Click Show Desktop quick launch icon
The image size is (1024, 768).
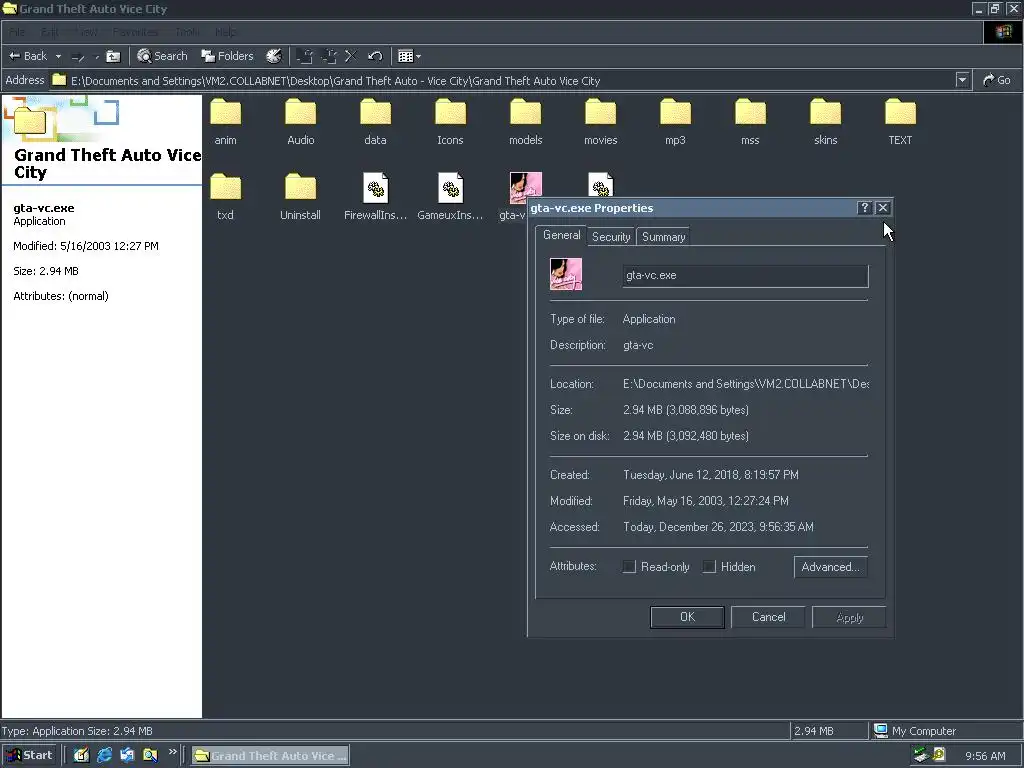pos(81,756)
